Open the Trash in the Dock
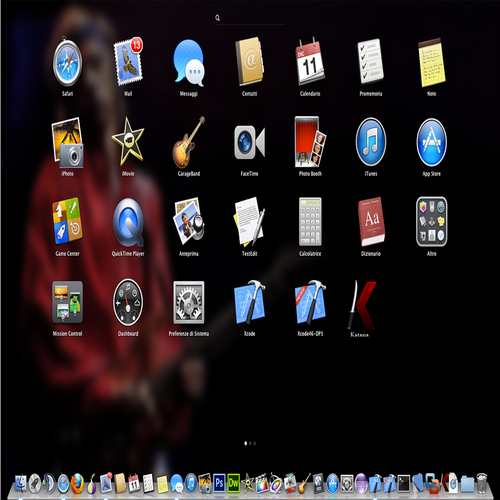This screenshot has width=500, height=500. pyautogui.click(x=482, y=483)
